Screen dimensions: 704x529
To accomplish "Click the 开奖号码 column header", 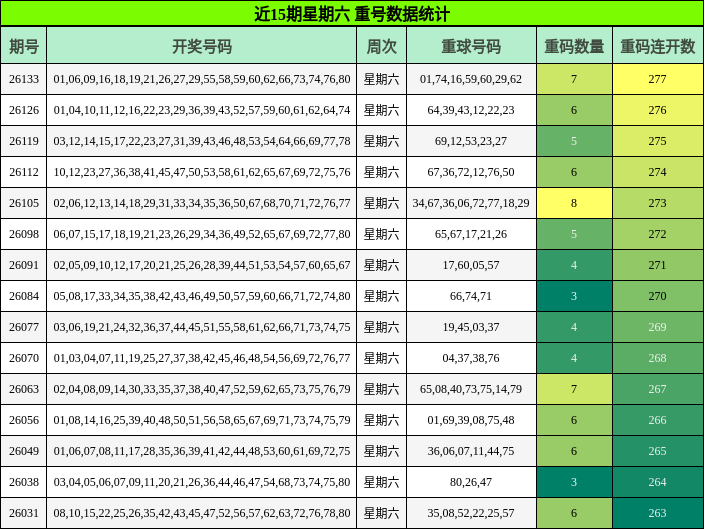I will click(x=202, y=46).
